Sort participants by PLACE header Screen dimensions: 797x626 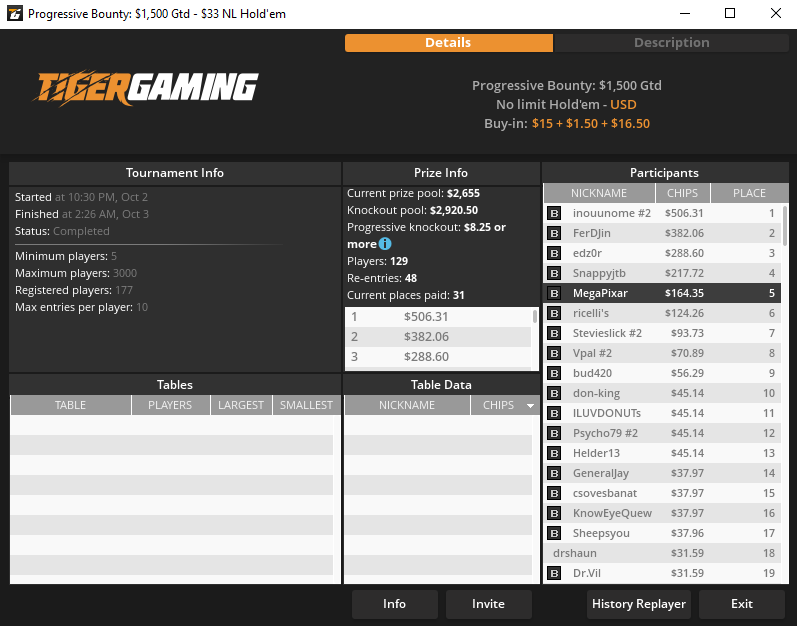749,193
